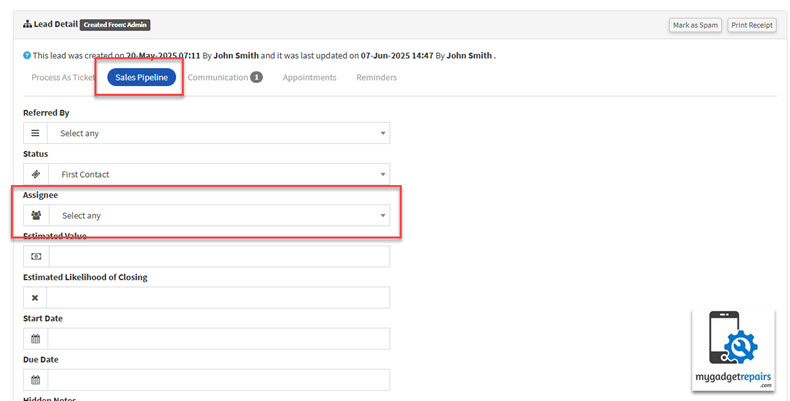
Task: Select the Sales Pipeline tab
Action: pos(142,78)
